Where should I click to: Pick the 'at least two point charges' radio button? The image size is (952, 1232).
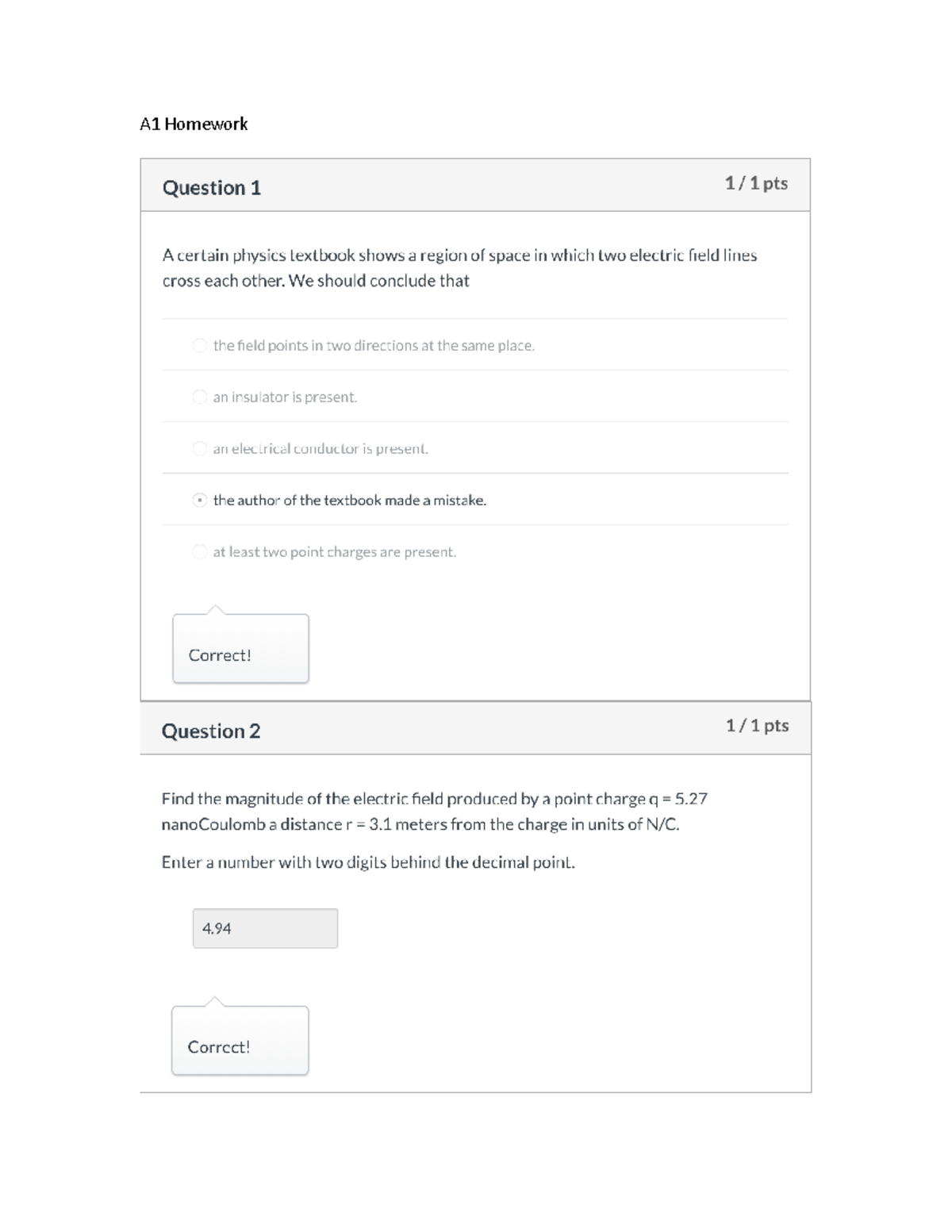[x=200, y=551]
